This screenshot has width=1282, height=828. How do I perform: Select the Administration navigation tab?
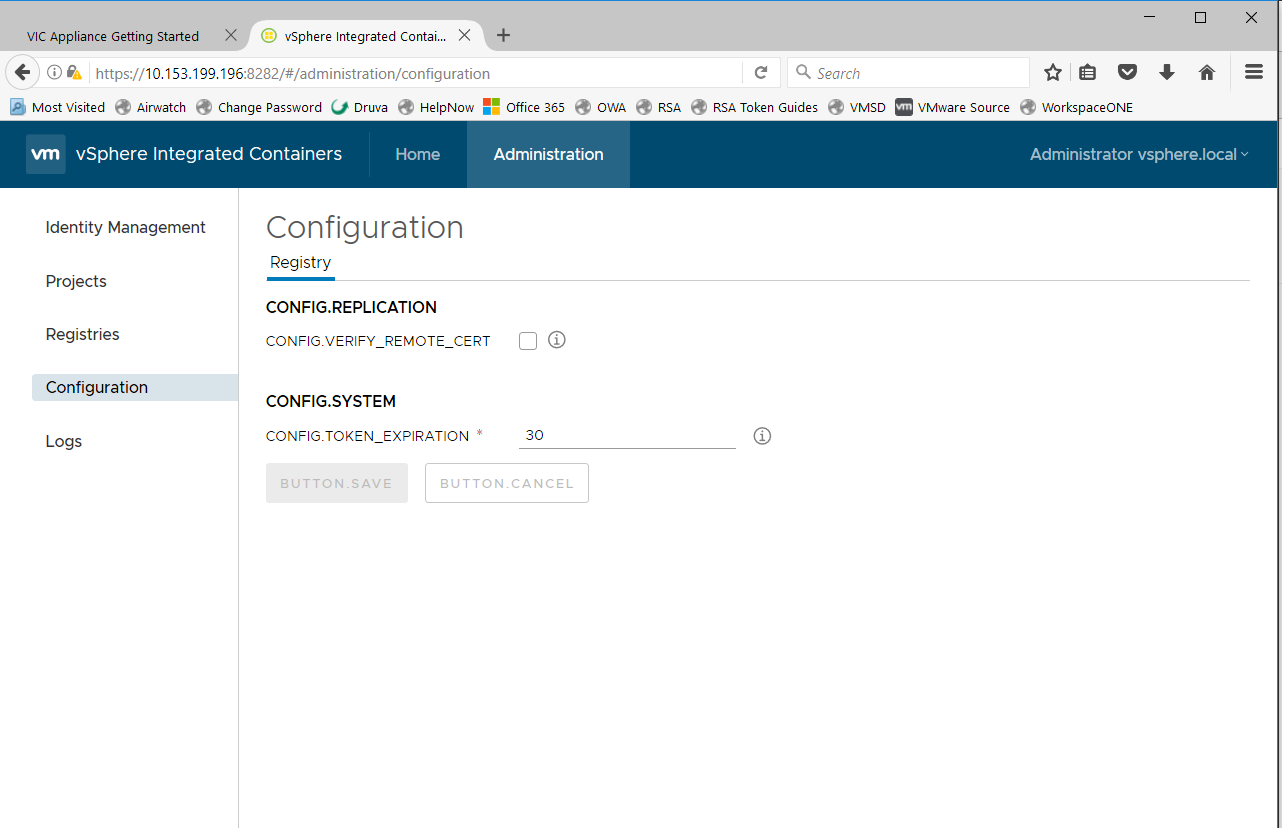pos(548,154)
